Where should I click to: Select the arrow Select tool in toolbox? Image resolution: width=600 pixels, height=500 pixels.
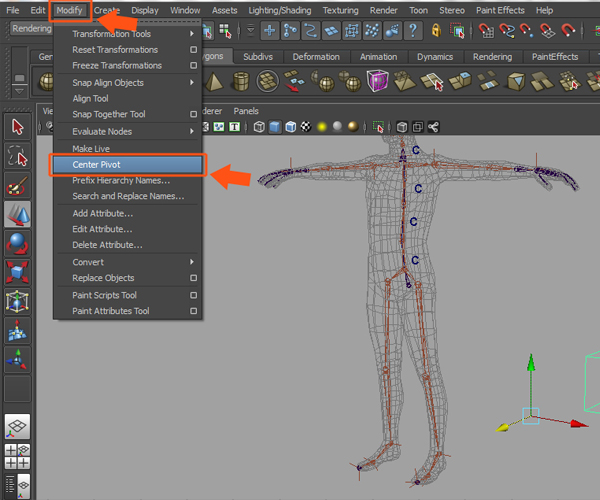click(x=17, y=127)
